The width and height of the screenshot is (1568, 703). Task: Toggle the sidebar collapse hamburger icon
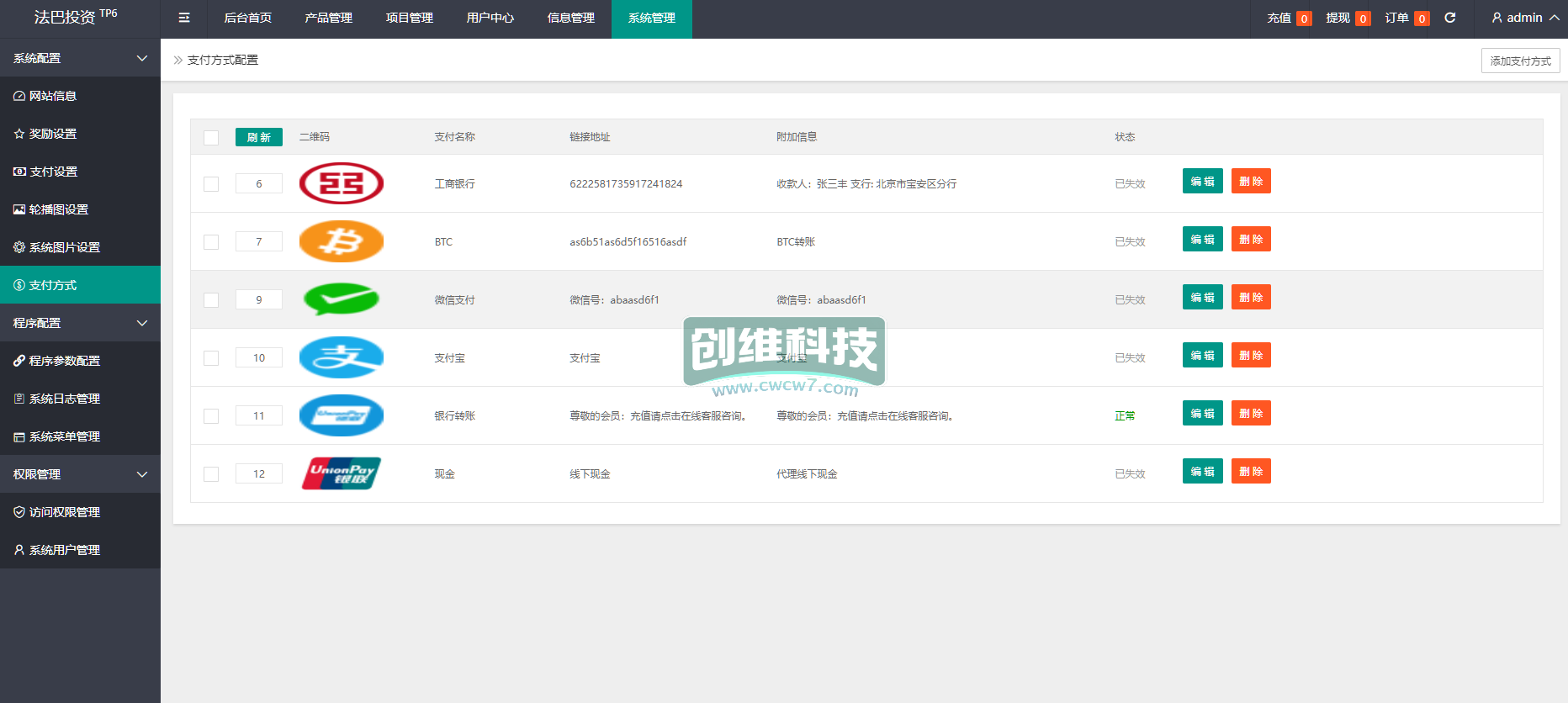tap(184, 18)
